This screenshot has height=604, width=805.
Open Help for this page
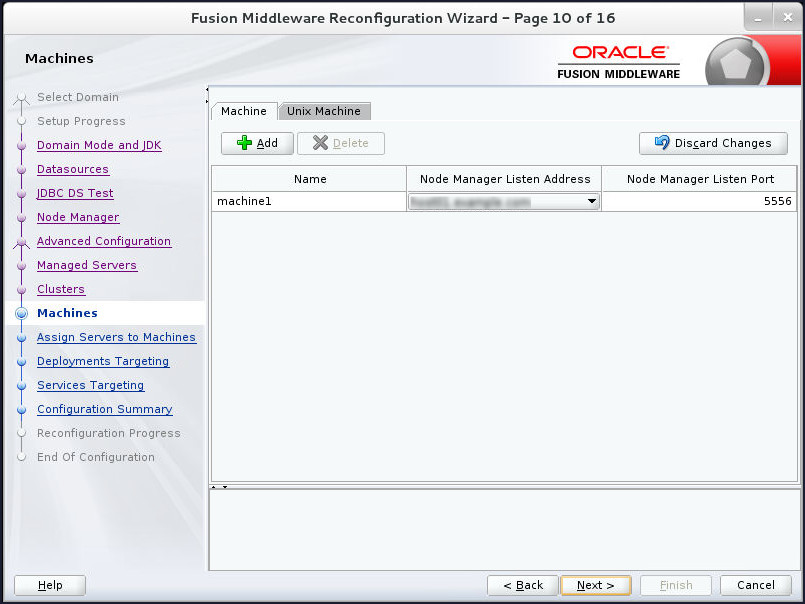(x=50, y=585)
